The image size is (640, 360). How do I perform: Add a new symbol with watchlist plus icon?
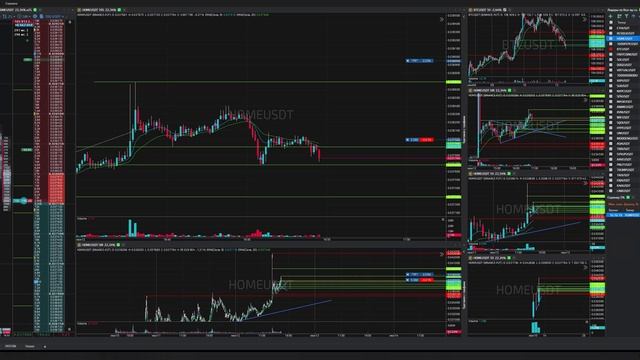[610, 16]
